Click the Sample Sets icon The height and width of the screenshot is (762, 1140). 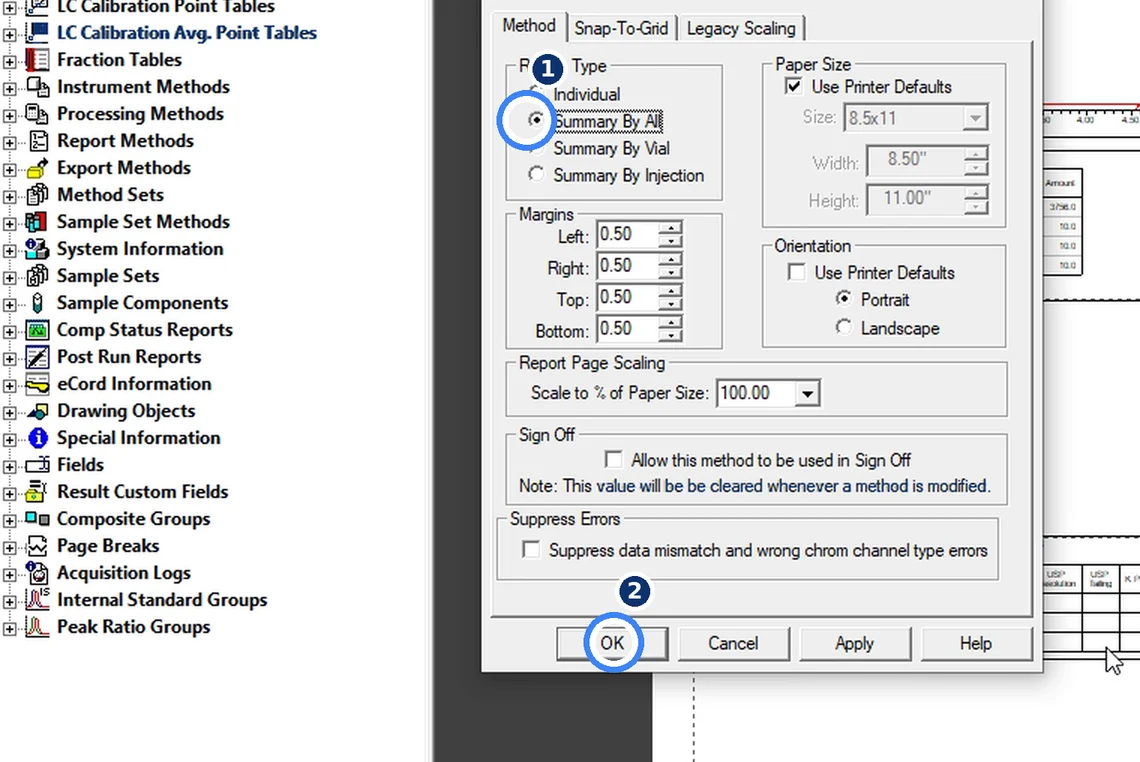(37, 276)
